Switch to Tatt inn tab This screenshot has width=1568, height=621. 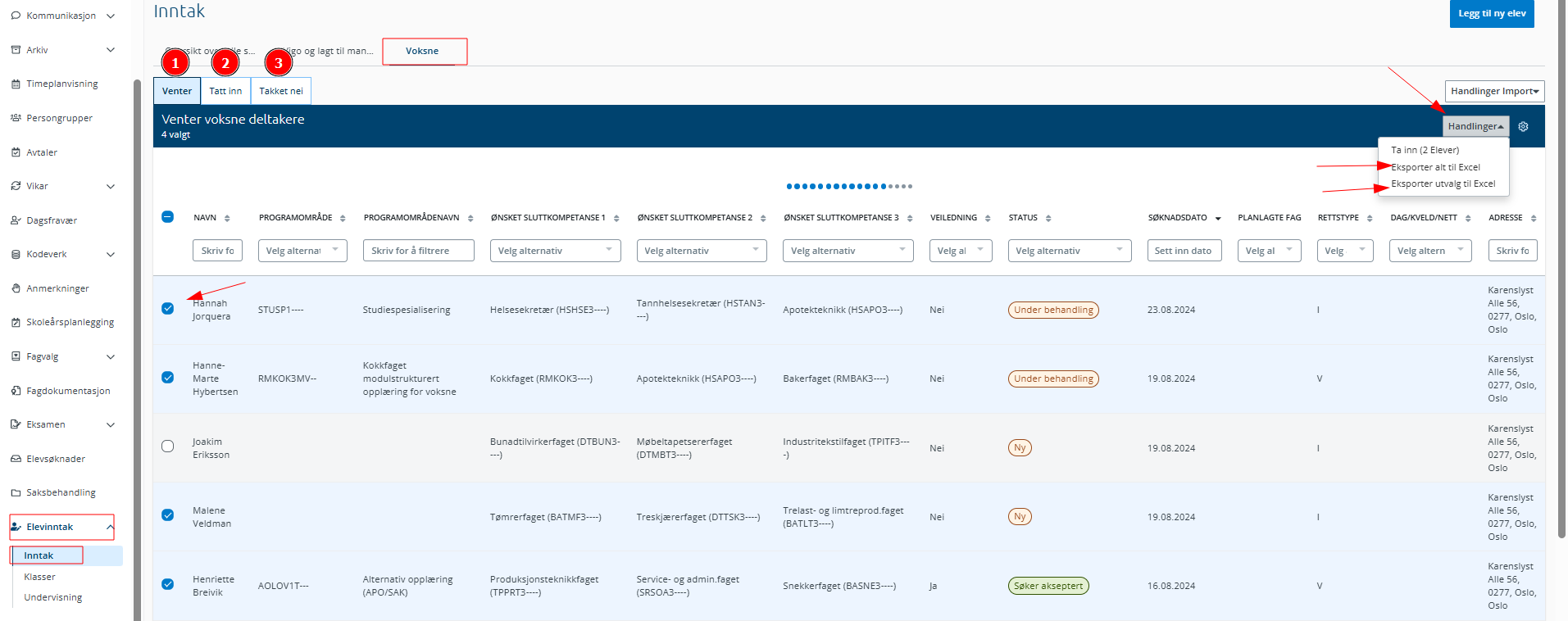point(225,91)
